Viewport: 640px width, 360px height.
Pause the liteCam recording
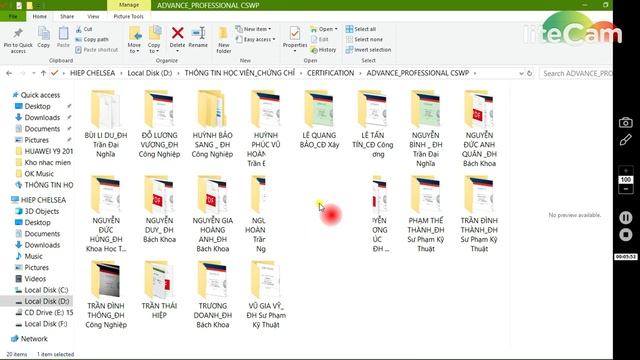point(625,218)
